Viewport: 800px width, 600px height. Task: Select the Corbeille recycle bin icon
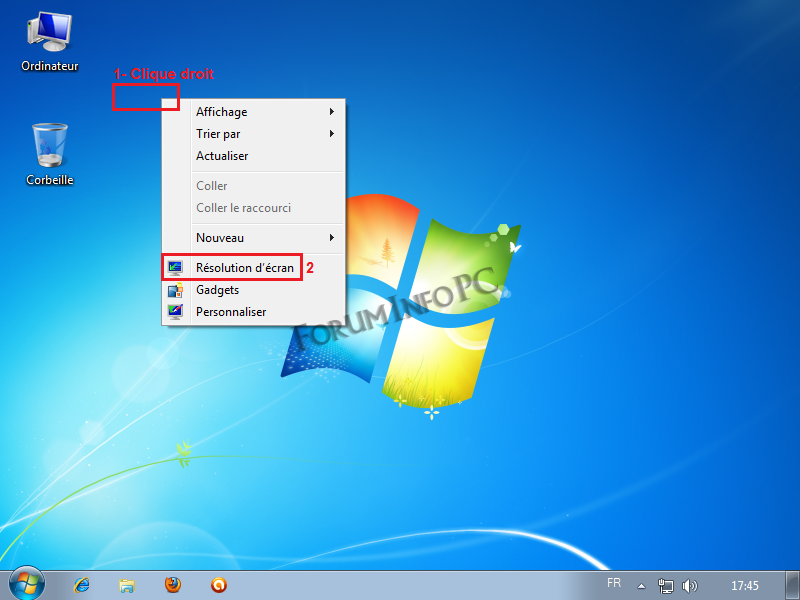(49, 152)
